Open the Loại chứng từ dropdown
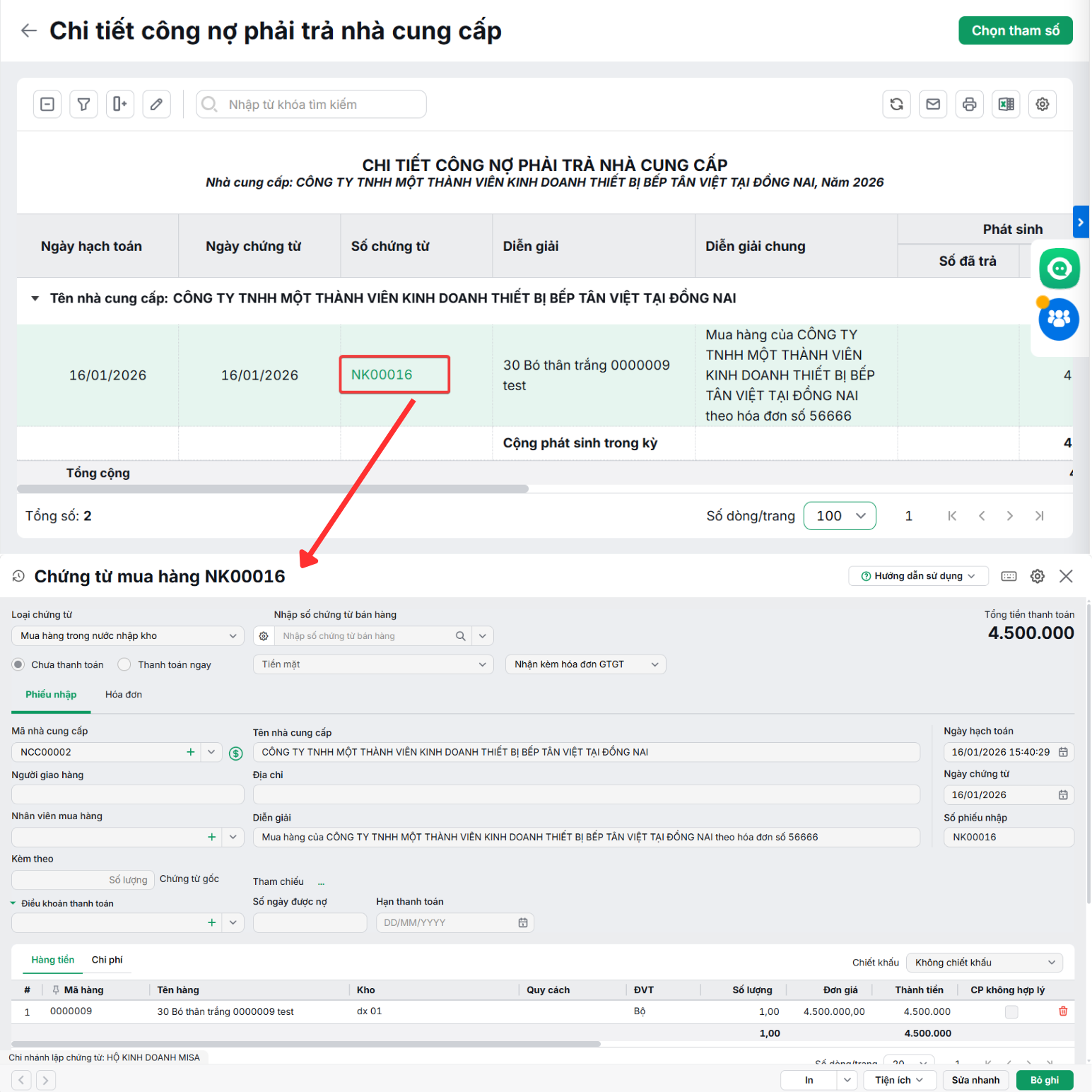Screen dimensions: 1092x1092 tap(127, 636)
